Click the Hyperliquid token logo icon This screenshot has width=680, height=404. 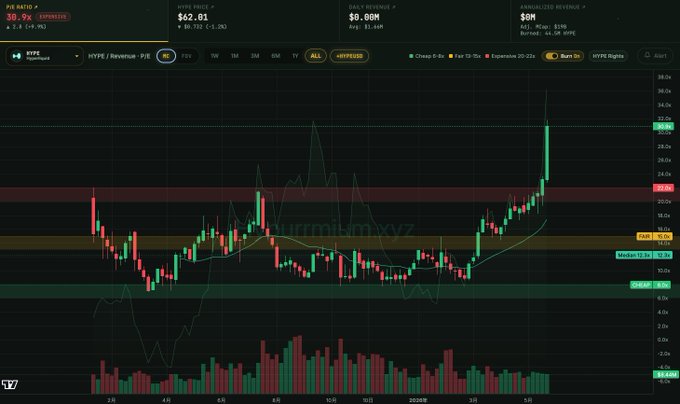pos(16,56)
